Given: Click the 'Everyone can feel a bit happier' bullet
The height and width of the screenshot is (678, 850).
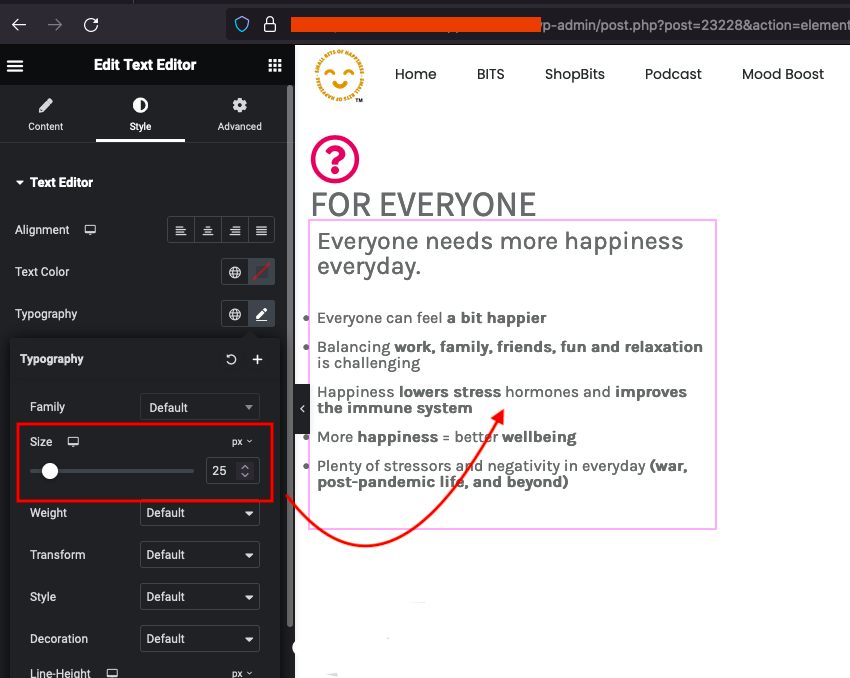Looking at the screenshot, I should (x=432, y=318).
